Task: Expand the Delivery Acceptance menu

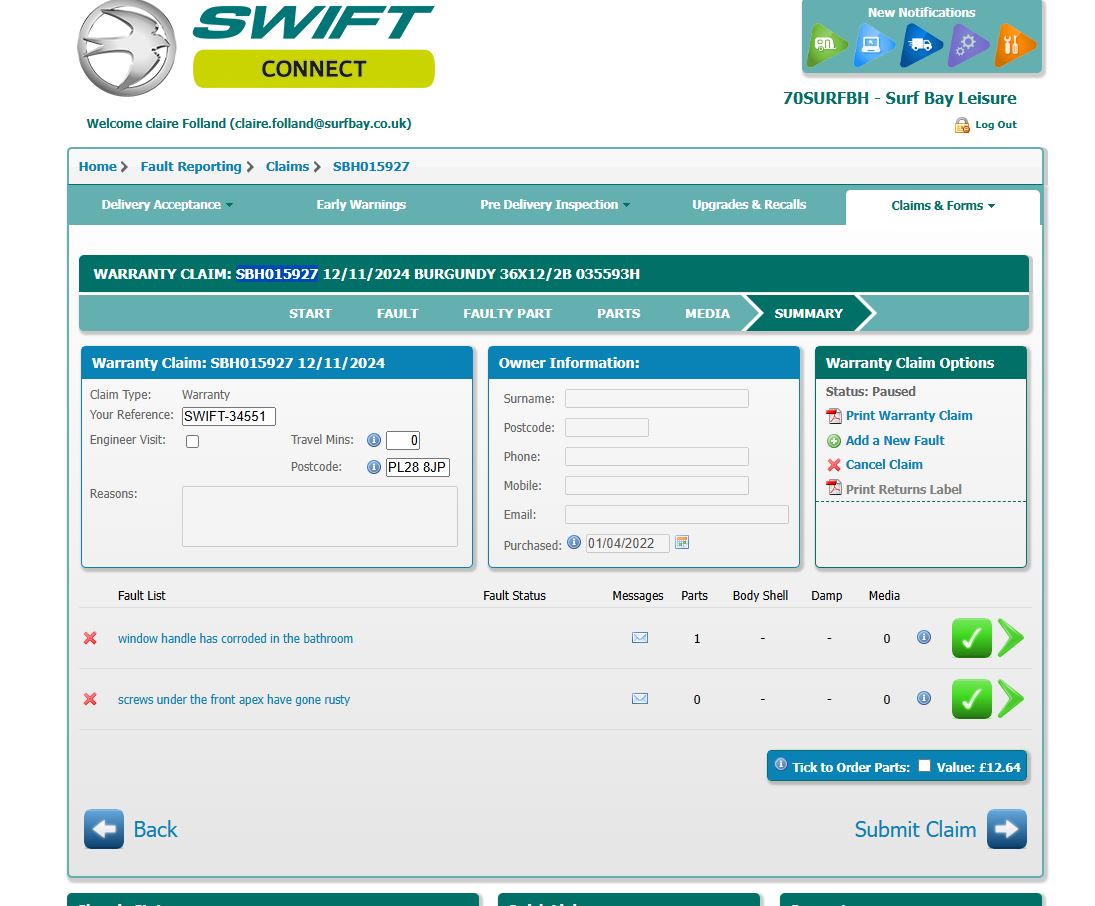Action: (x=167, y=205)
